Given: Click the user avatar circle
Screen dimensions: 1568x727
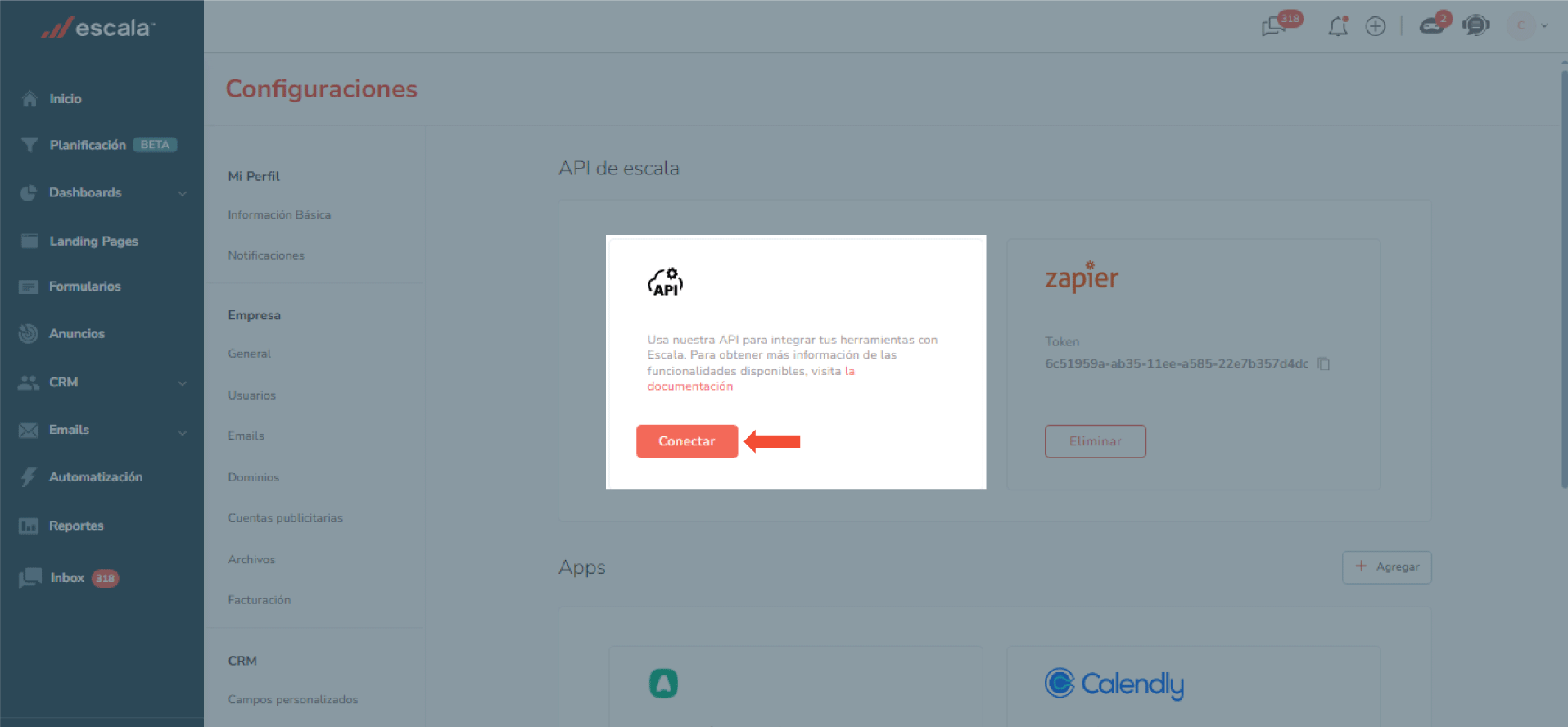Looking at the screenshot, I should (x=1521, y=26).
